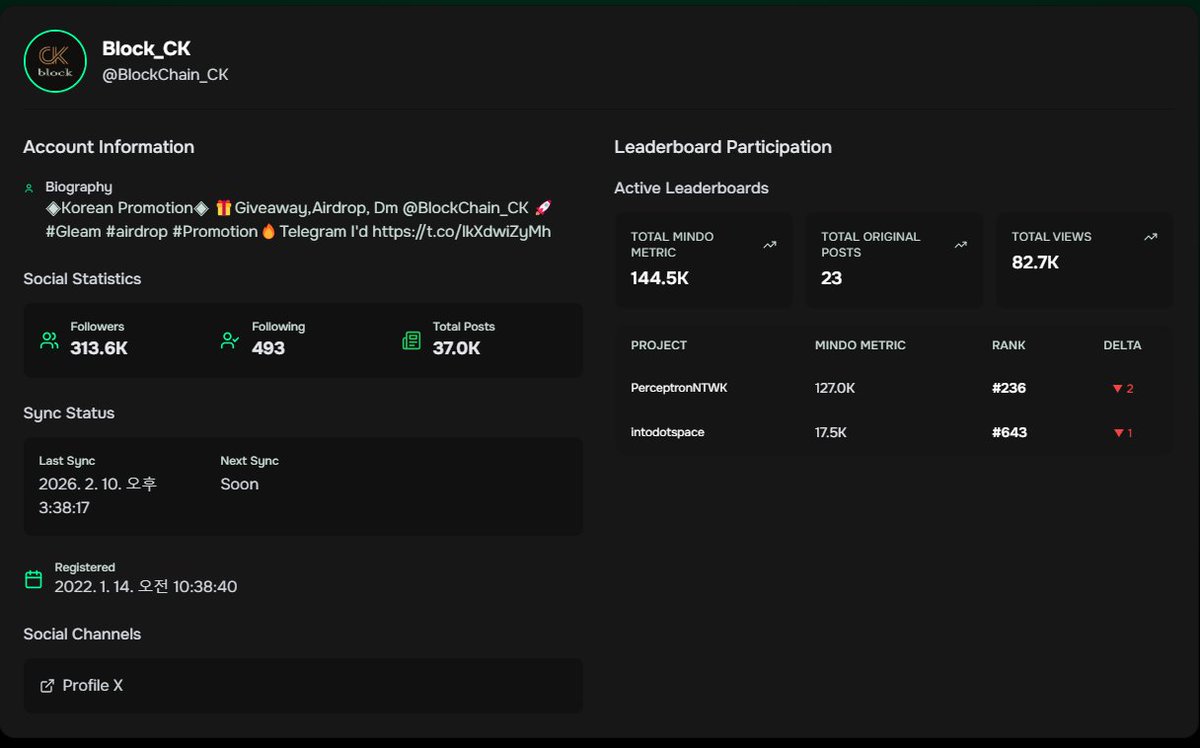Click the 493 following value
This screenshot has width=1200, height=748.
click(268, 349)
